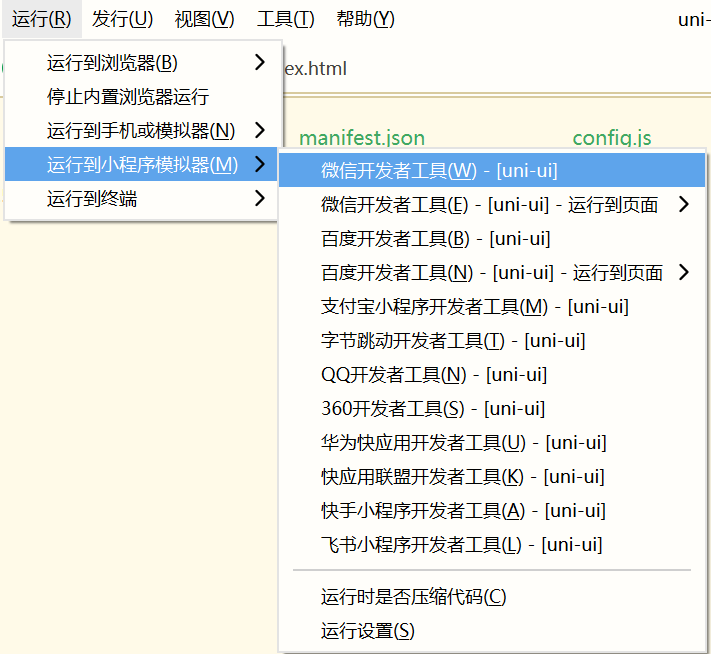Run in 快应用联盟开发者工具(K)
Screen dimensions: 711x654
(492, 477)
